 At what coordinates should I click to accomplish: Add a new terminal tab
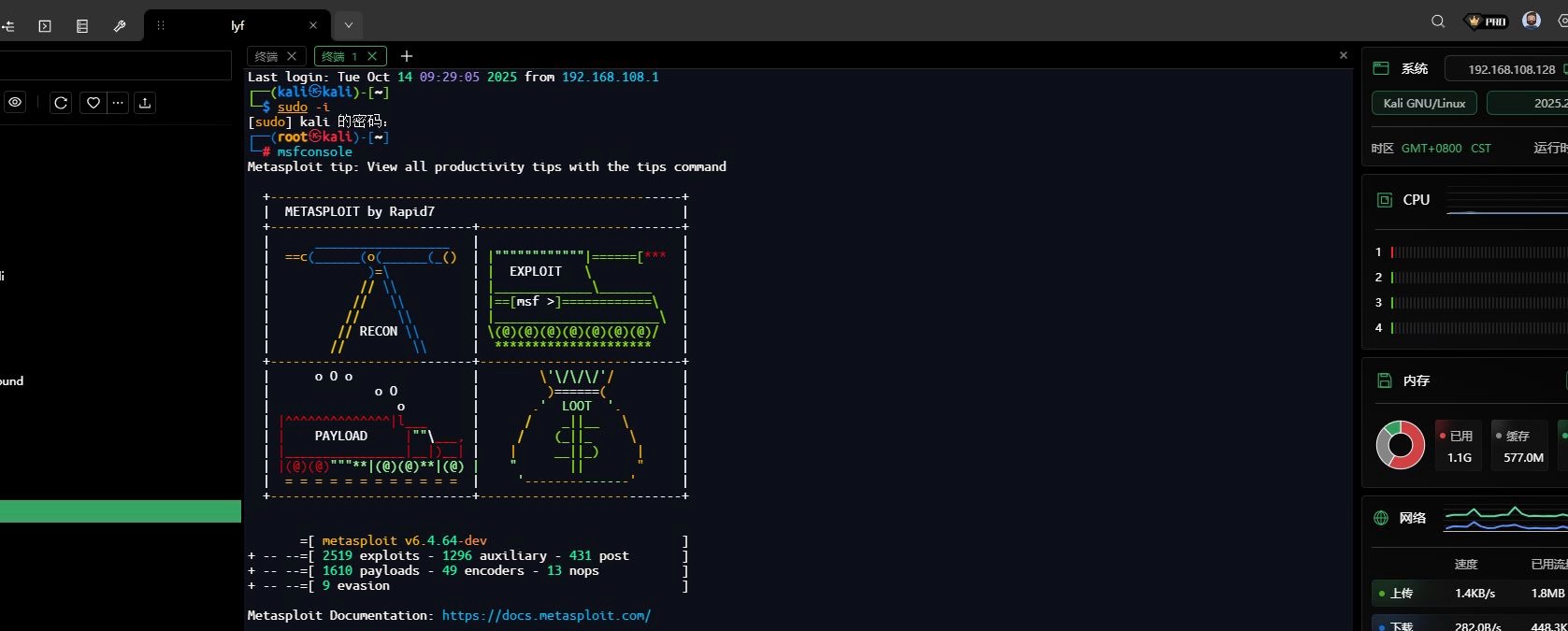coord(407,56)
